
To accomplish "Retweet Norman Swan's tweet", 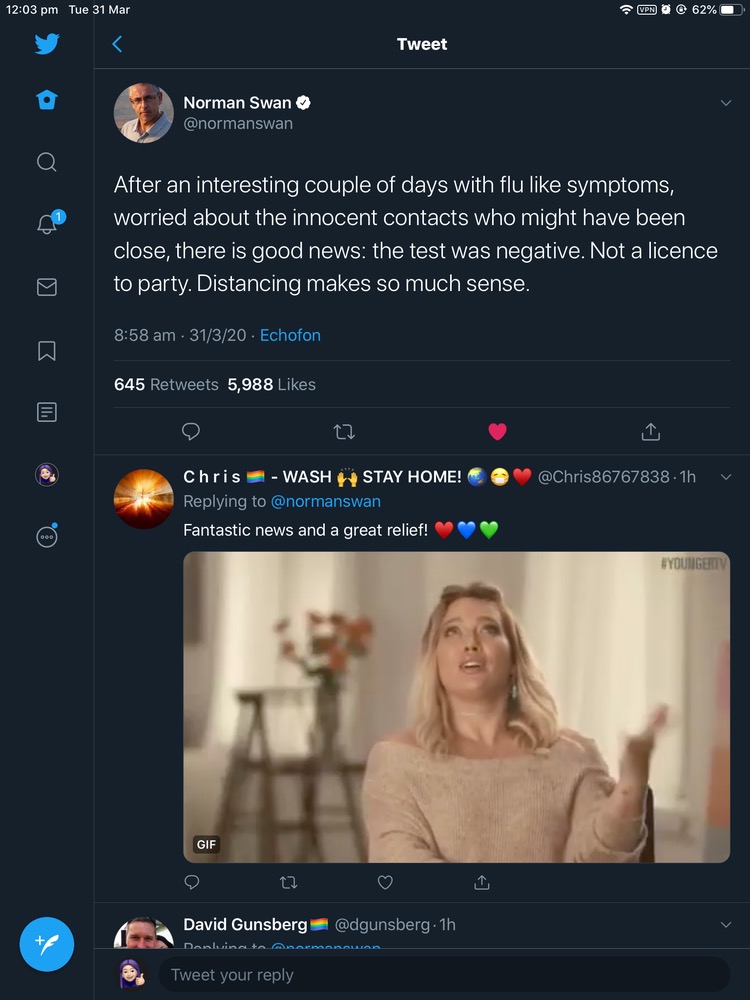I will point(344,432).
